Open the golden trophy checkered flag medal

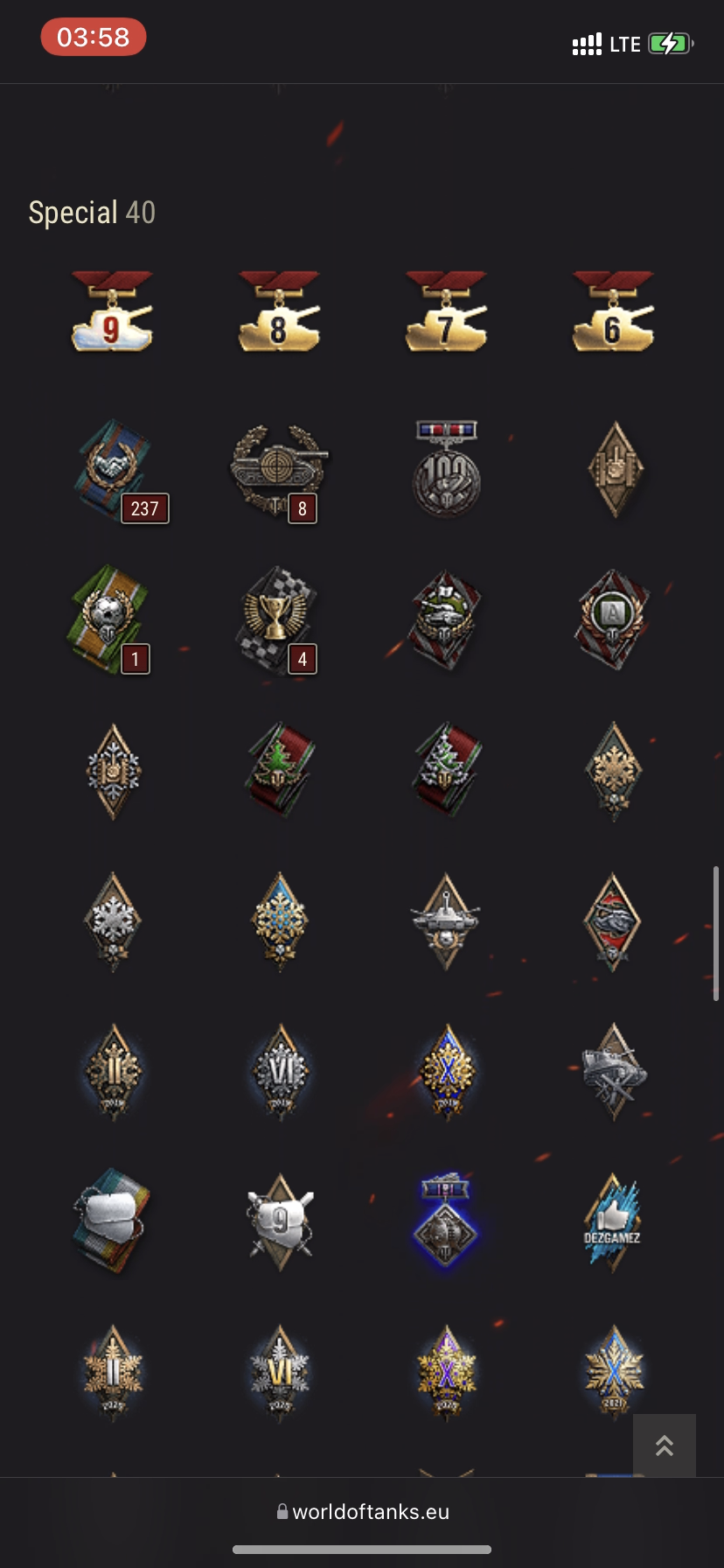(278, 619)
